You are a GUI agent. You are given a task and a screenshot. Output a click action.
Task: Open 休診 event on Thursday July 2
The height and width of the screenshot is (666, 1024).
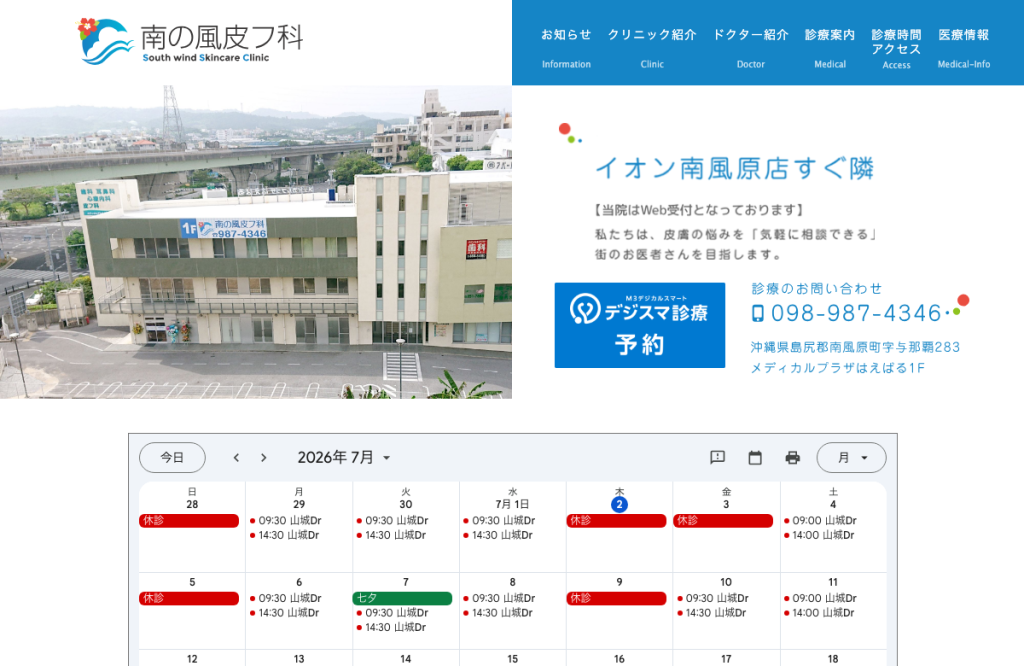(616, 520)
